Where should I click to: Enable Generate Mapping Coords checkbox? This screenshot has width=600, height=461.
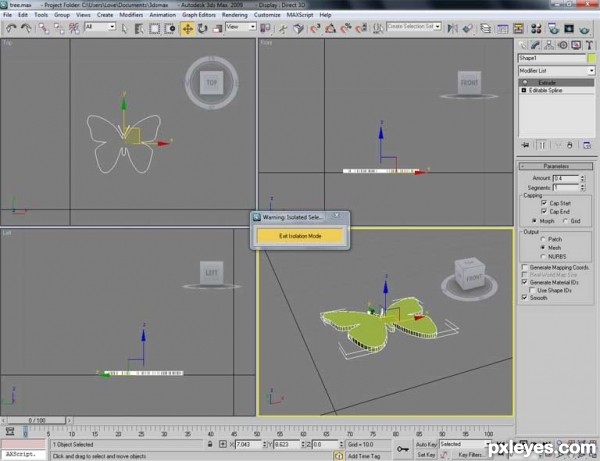525,267
